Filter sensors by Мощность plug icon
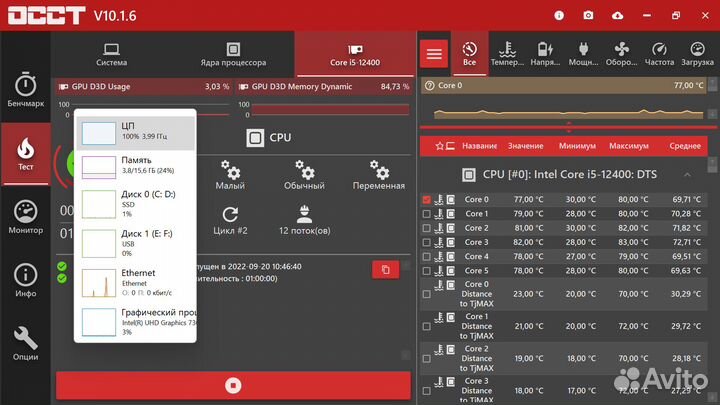This screenshot has width=720, height=405. point(583,54)
